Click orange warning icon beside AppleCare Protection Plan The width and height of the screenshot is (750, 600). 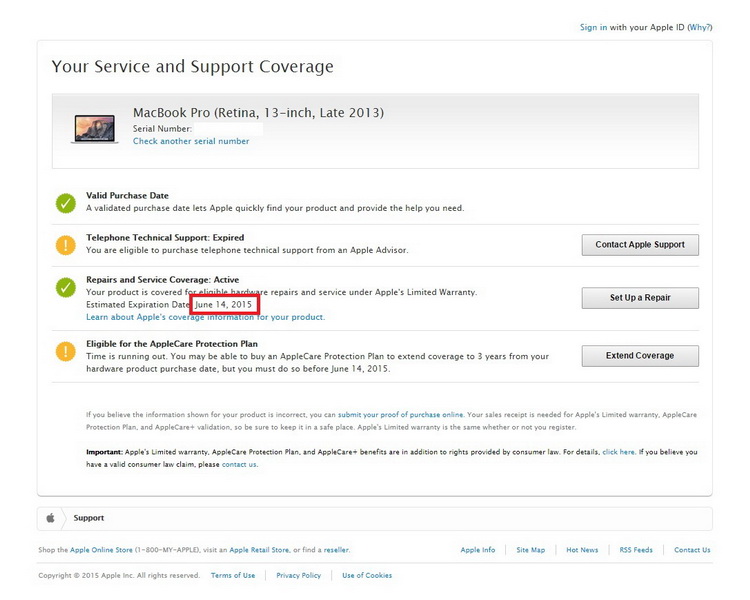(x=66, y=350)
